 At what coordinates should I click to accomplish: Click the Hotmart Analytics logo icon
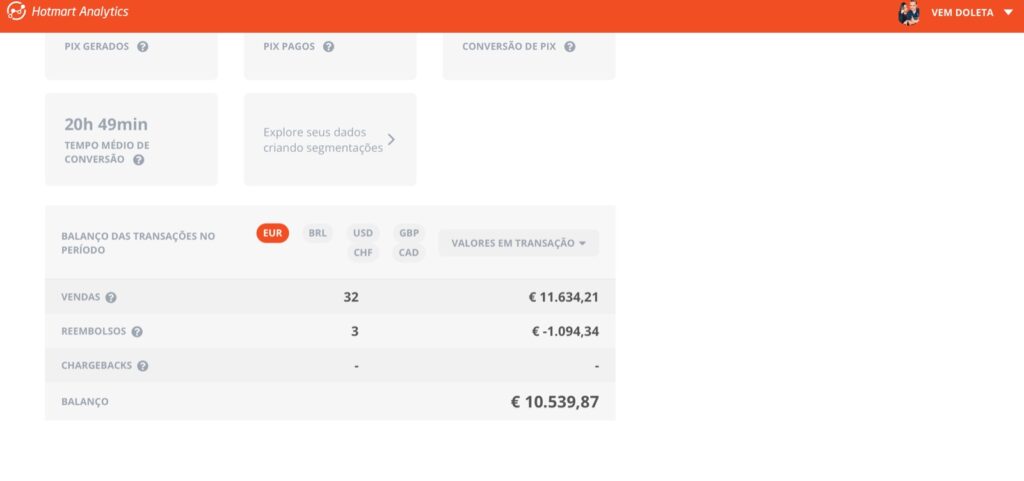pyautogui.click(x=16, y=12)
